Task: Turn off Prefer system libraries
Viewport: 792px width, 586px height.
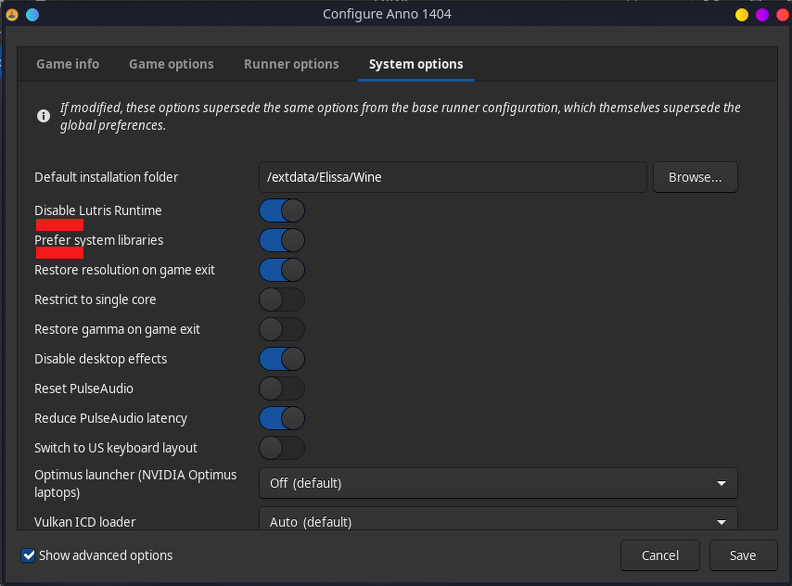Action: [282, 240]
